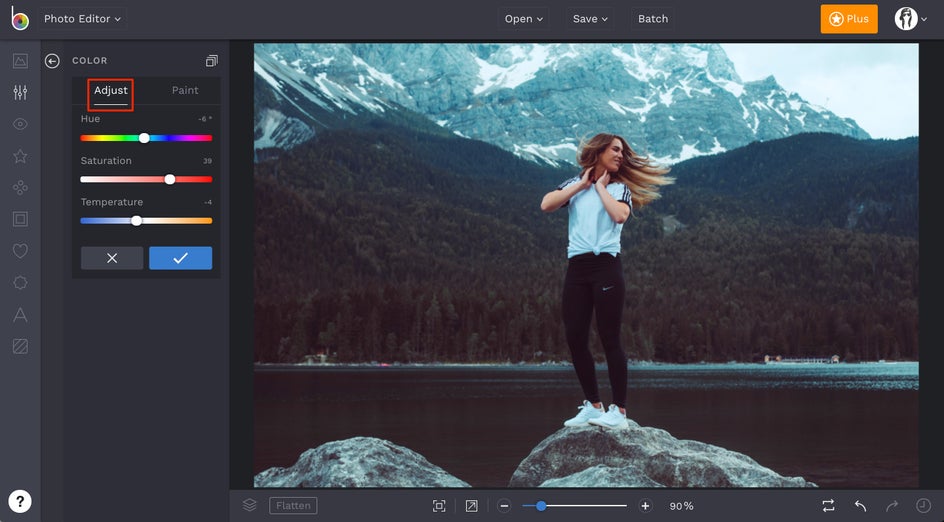This screenshot has width=944, height=522.
Task: Open the Image Manager sidebar icon
Action: 20,60
